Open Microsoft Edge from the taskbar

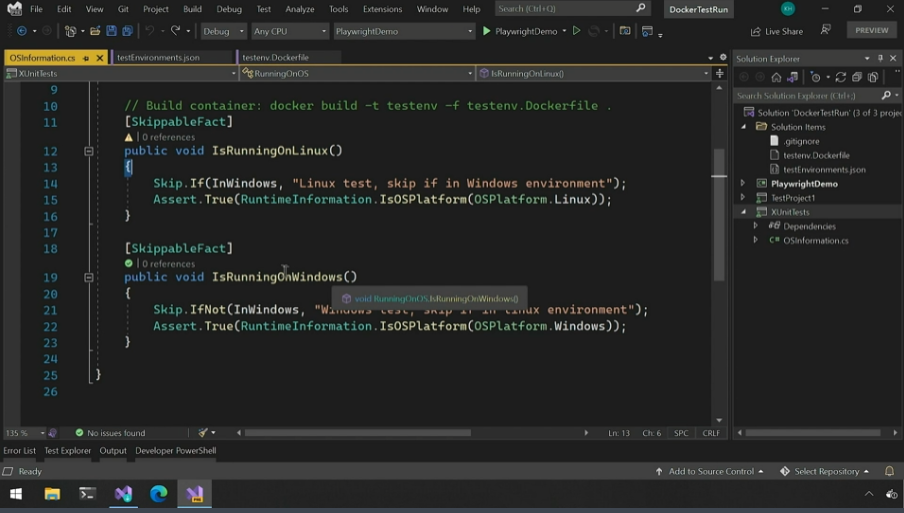pyautogui.click(x=159, y=494)
